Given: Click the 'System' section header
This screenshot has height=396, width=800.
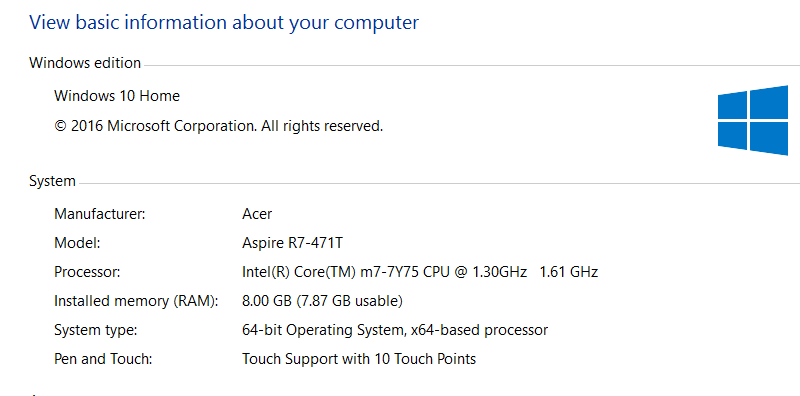Looking at the screenshot, I should coord(53,181).
